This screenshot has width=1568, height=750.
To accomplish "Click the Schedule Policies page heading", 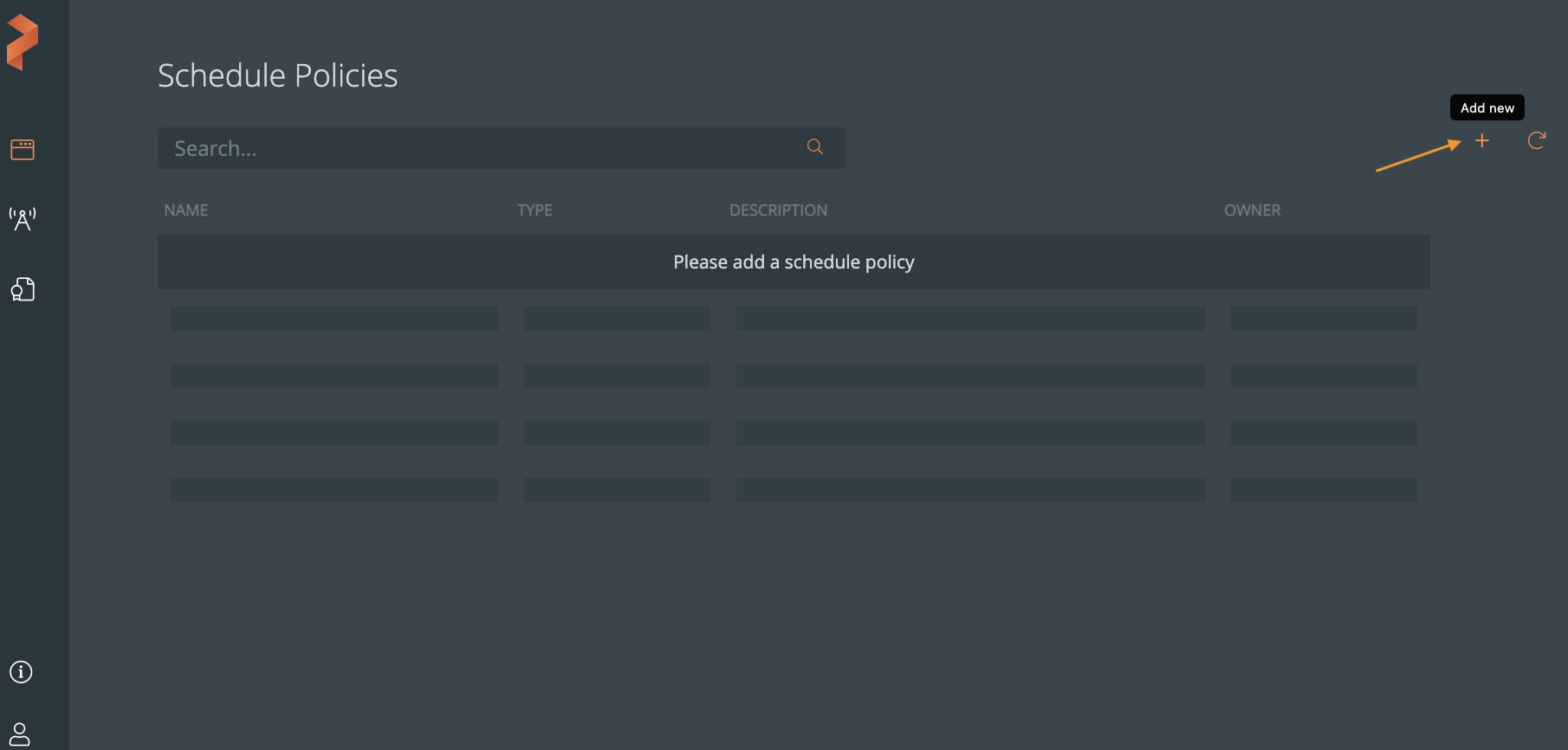I will pyautogui.click(x=277, y=76).
